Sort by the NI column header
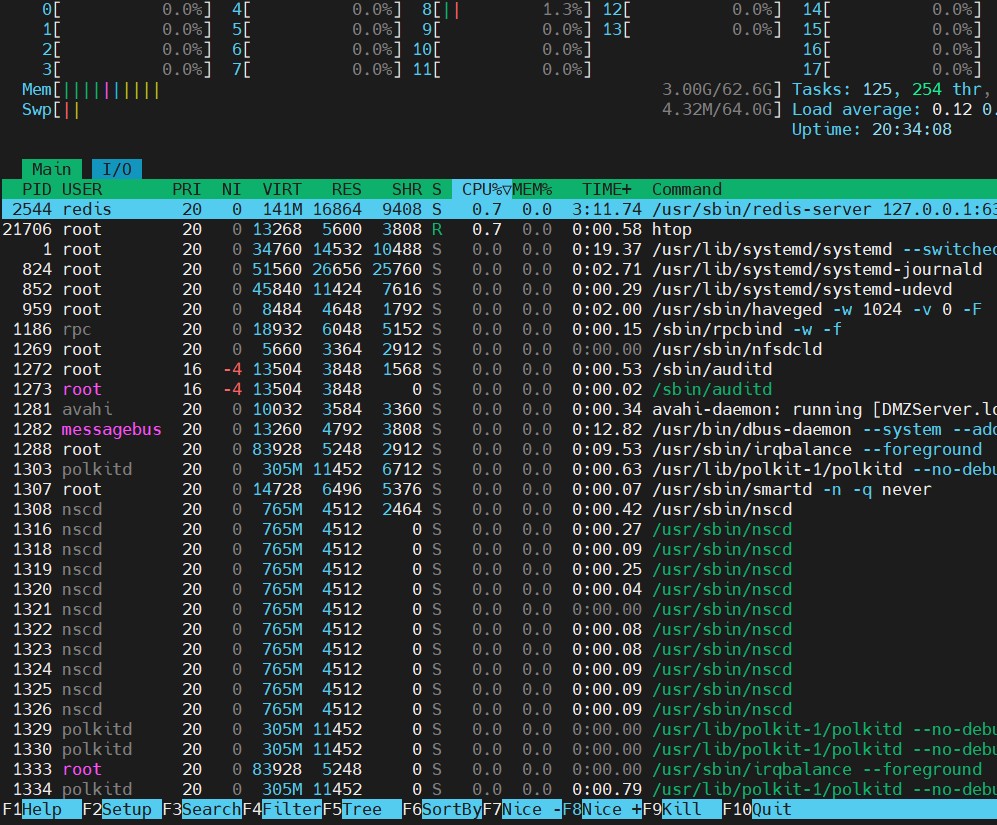Screen dimensions: 997x825 [x=231, y=189]
